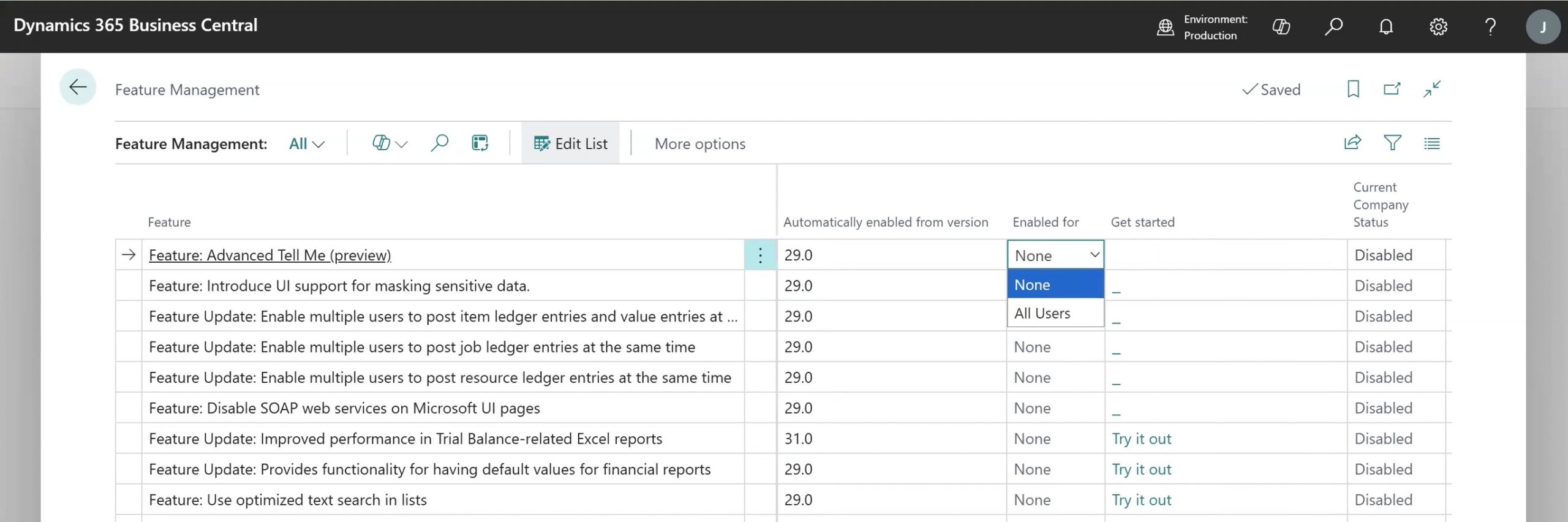This screenshot has width=1568, height=522.
Task: Open page in new window icon
Action: (x=1392, y=89)
